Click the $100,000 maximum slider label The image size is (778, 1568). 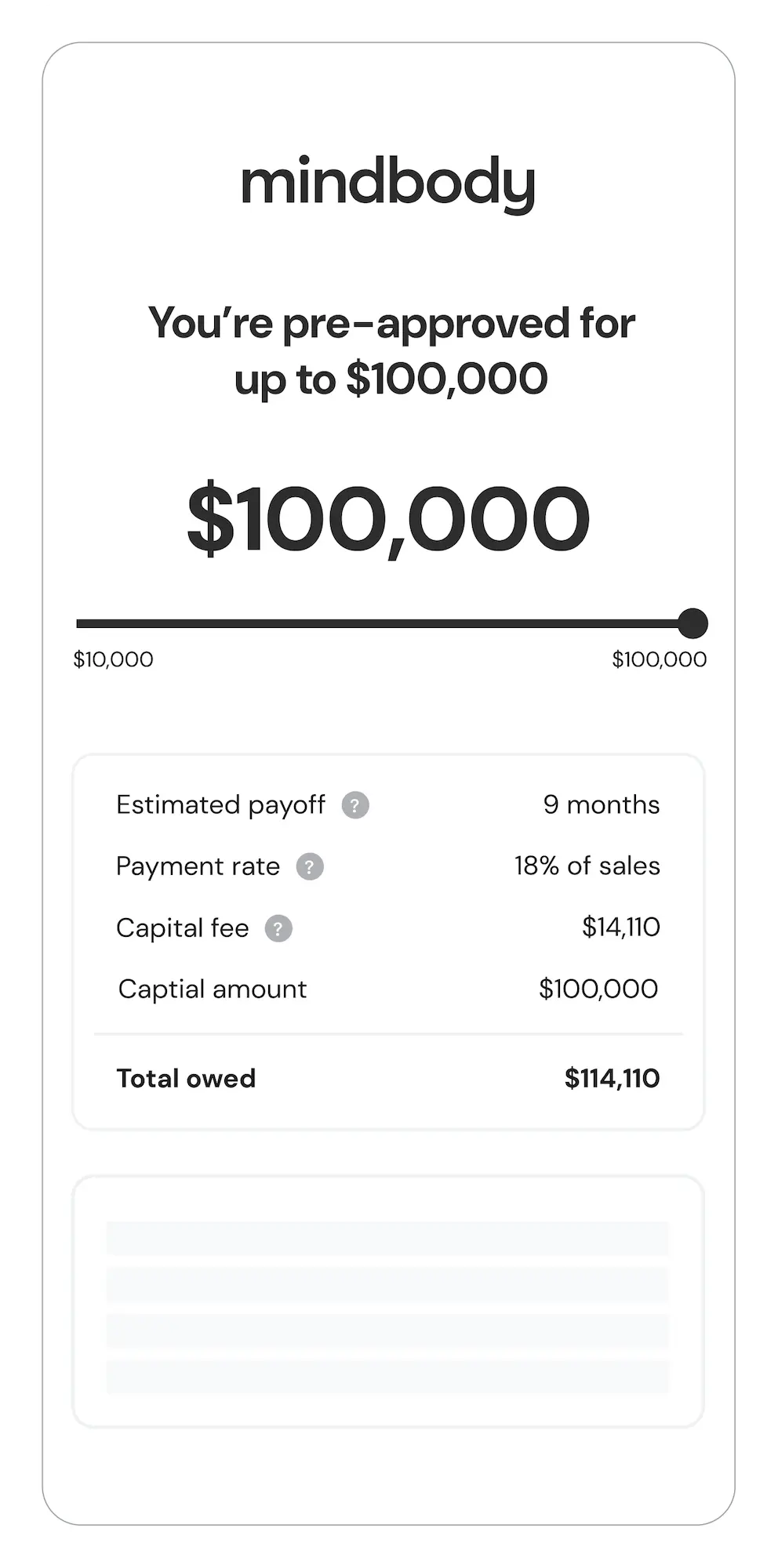tap(659, 659)
